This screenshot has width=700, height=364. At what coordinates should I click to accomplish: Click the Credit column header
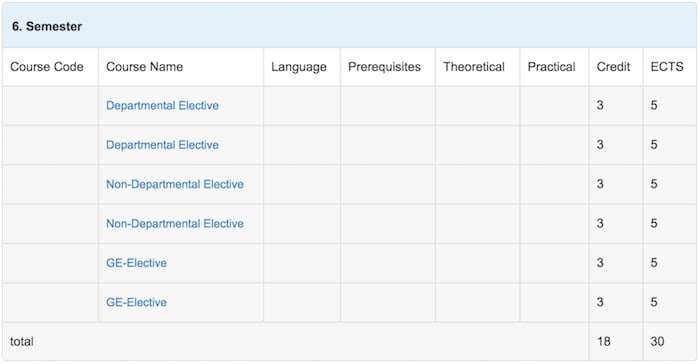[x=613, y=67]
